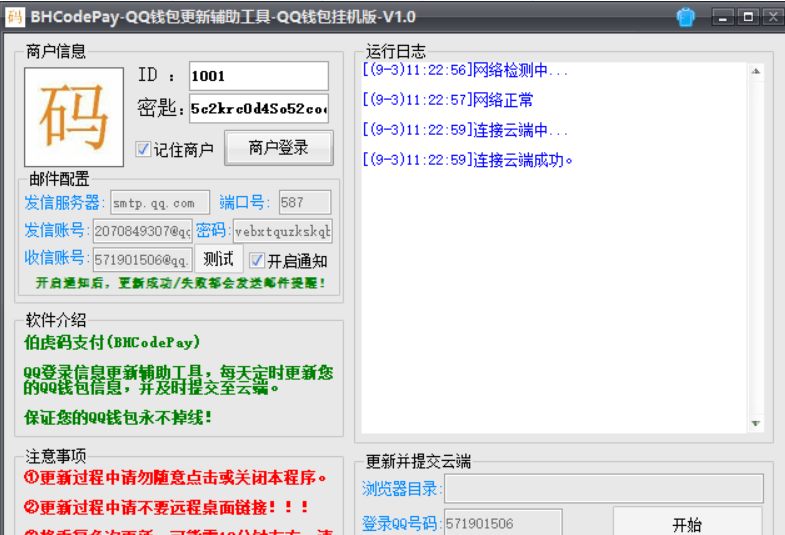Viewport: 785px width, 535px height.
Task: Click the 浏览器目录 path field
Action: (604, 488)
